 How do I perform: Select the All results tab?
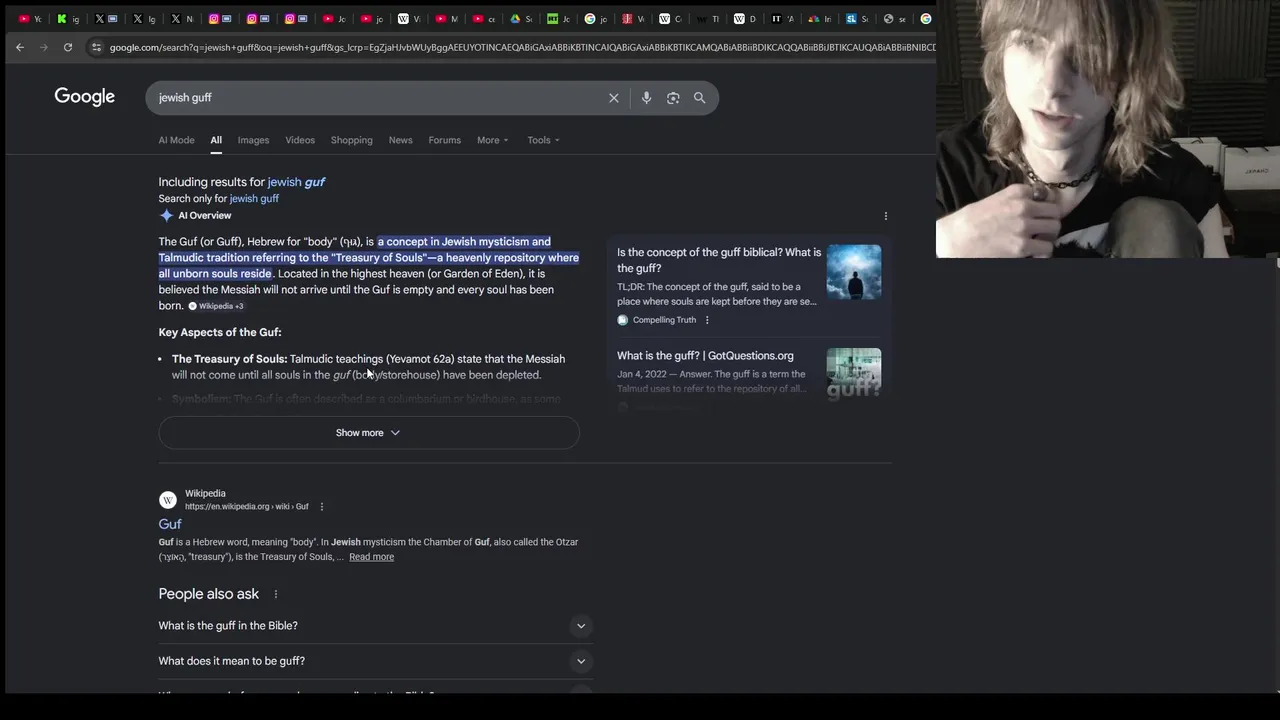[x=216, y=140]
